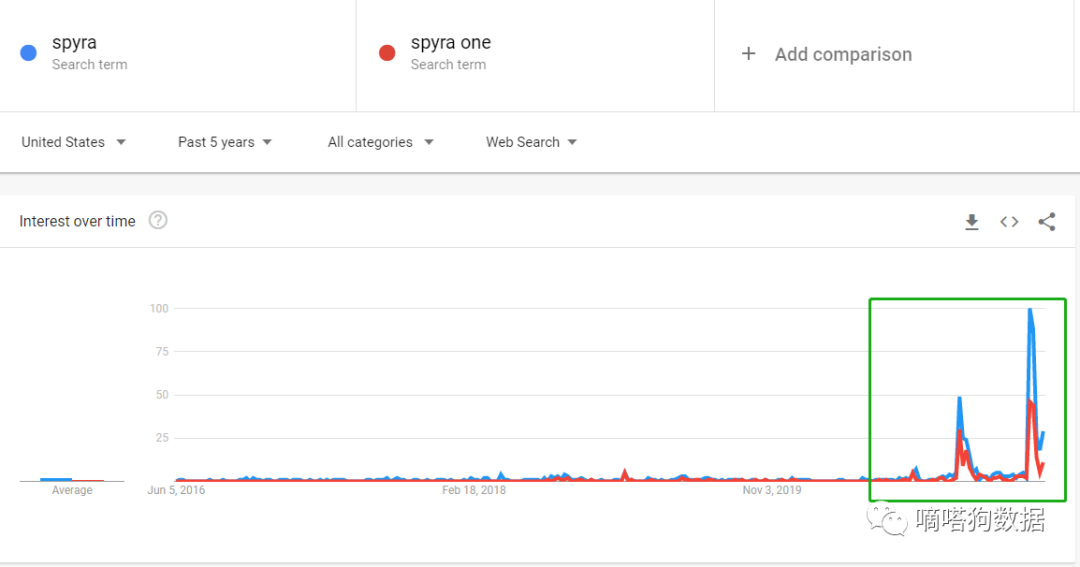Viewport: 1080px width, 567px height.
Task: Change the Web Search type dropdown
Action: tap(531, 142)
